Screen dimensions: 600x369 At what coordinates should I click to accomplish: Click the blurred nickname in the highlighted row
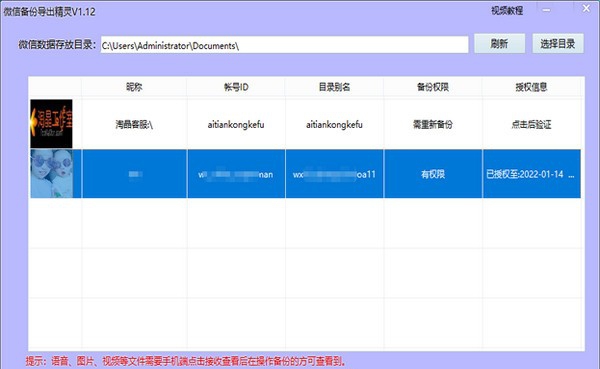134,174
